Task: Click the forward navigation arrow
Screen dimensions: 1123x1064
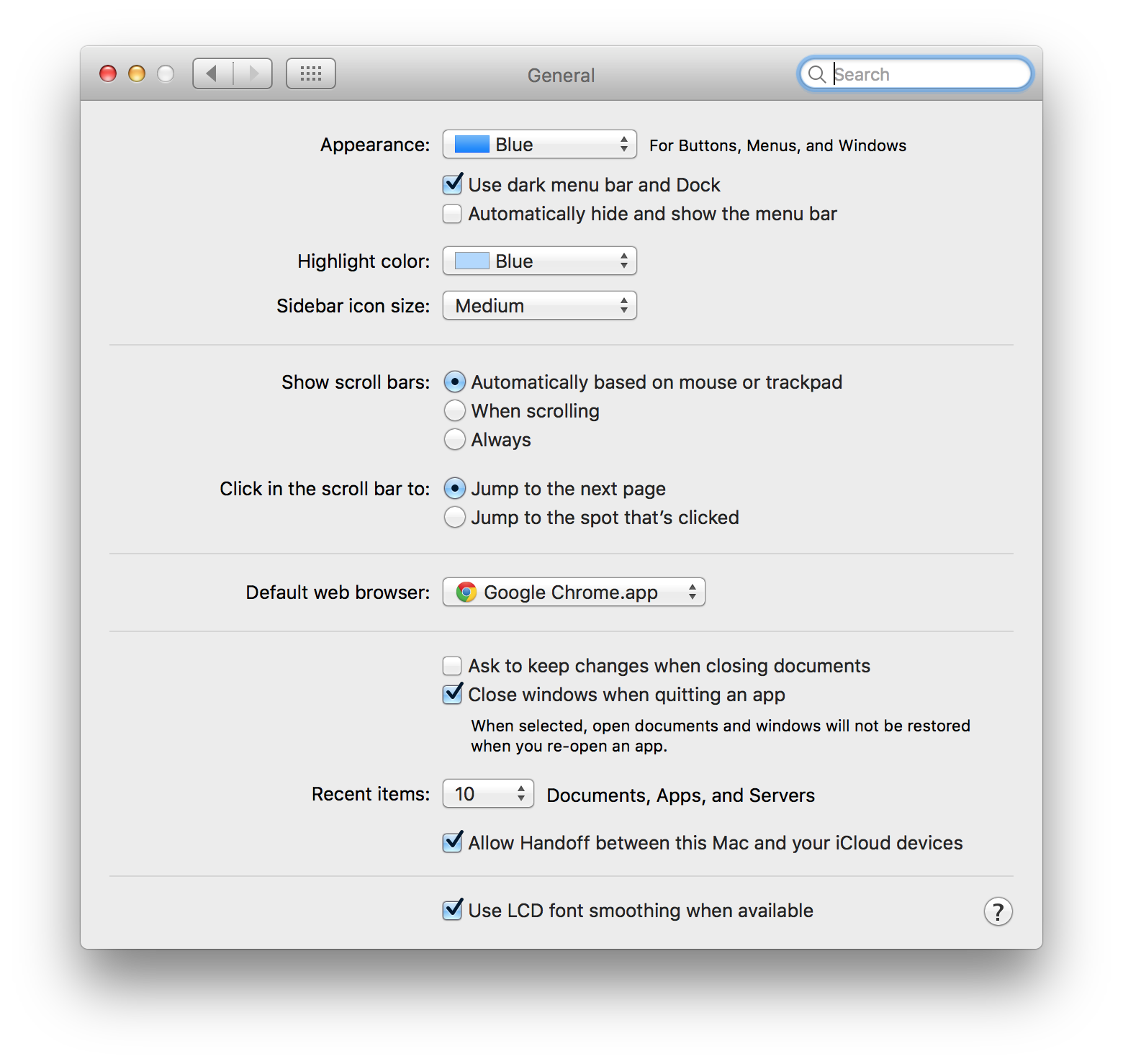Action: [253, 73]
